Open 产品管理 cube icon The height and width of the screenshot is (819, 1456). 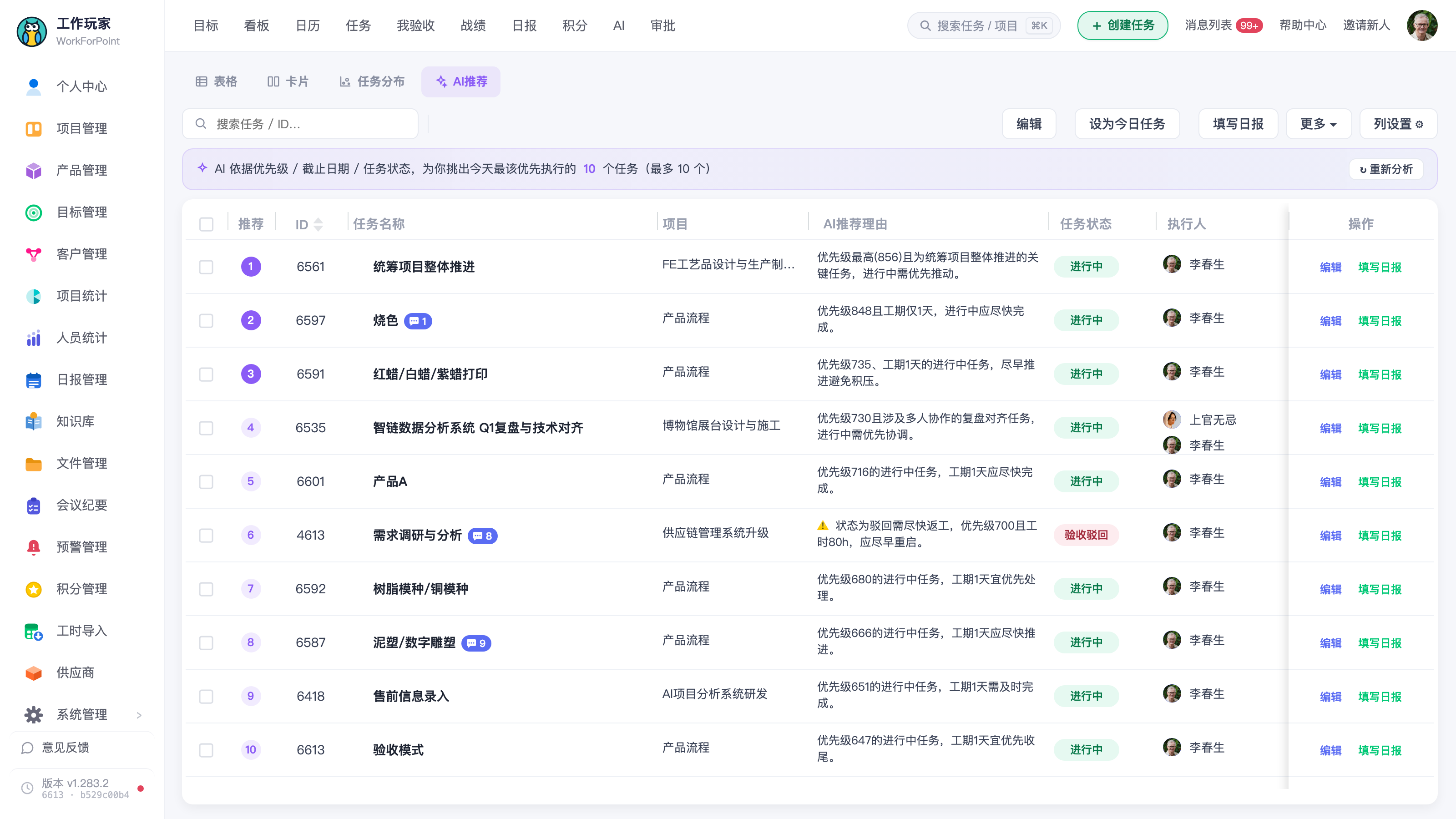[34, 170]
